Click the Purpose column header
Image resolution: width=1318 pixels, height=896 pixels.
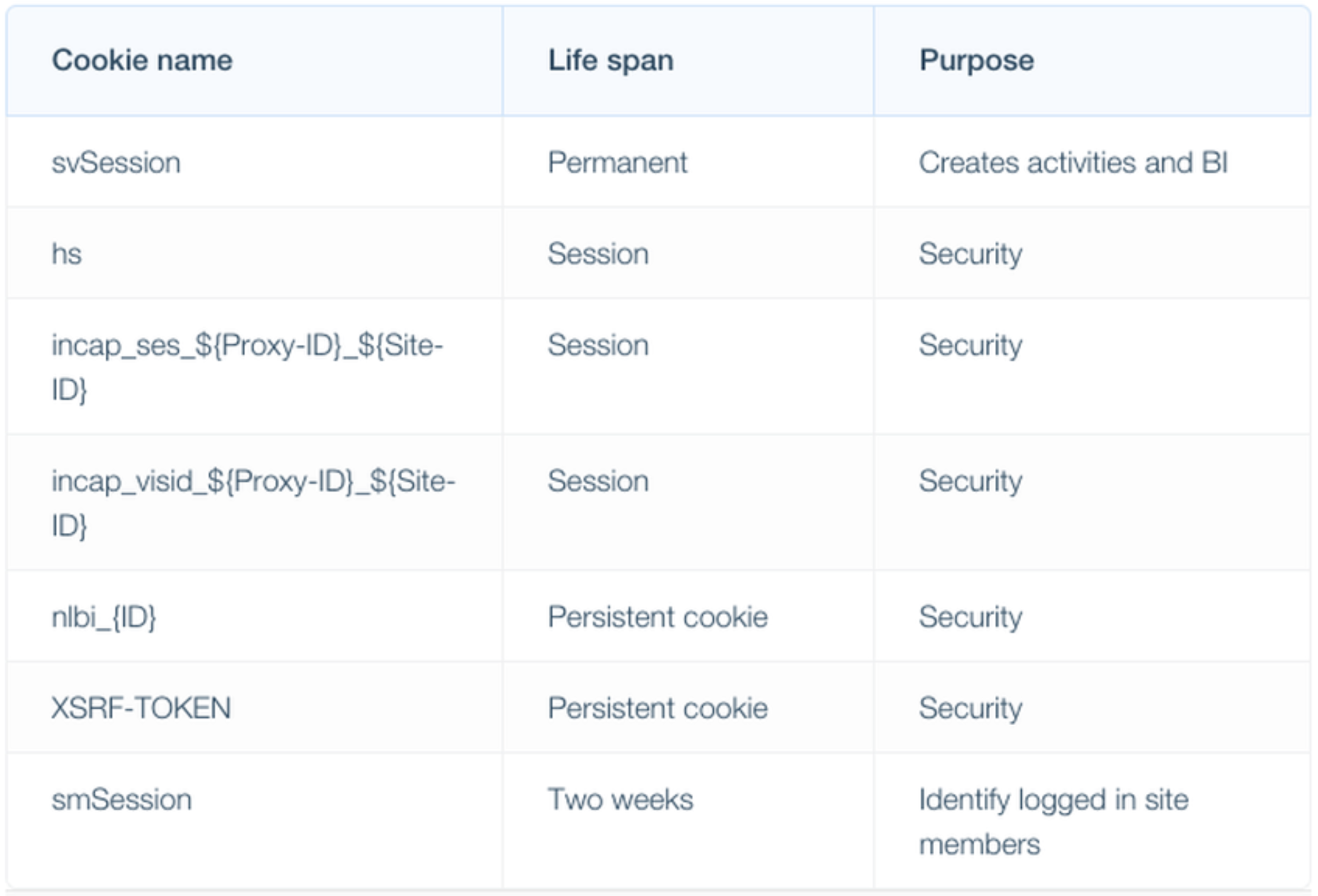tap(976, 60)
